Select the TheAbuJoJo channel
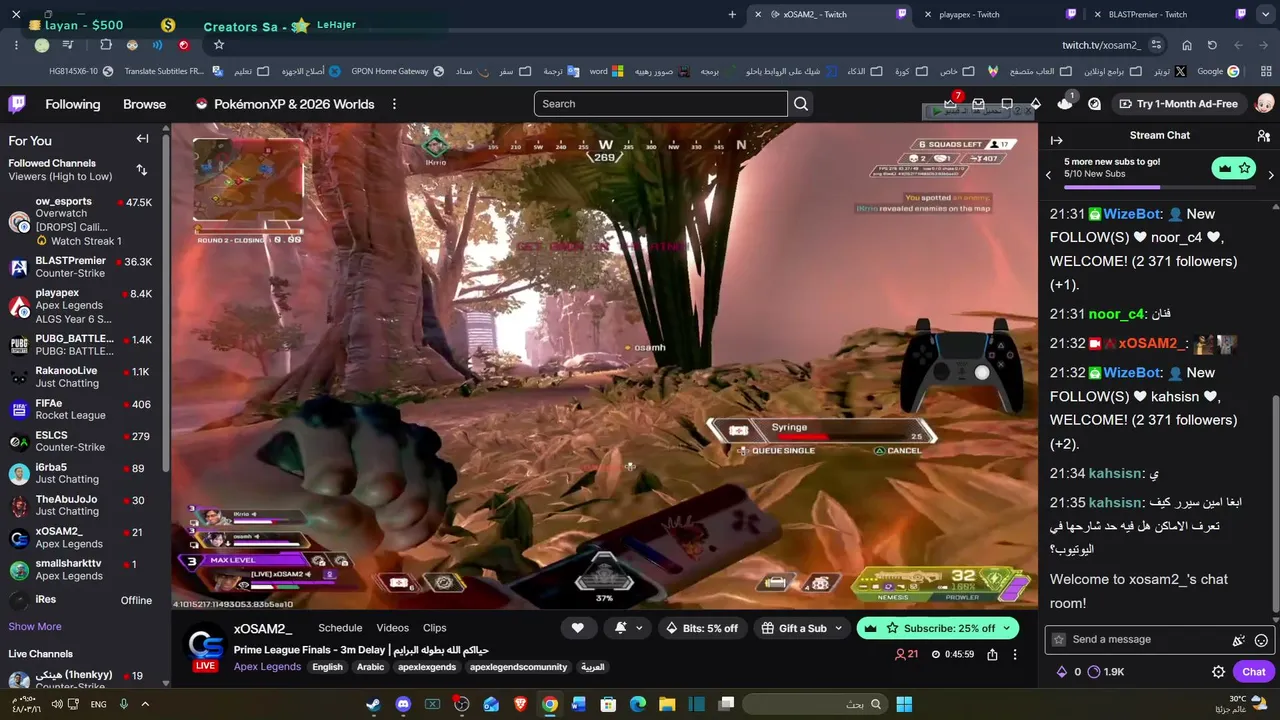1280x720 pixels. pyautogui.click(x=80, y=505)
